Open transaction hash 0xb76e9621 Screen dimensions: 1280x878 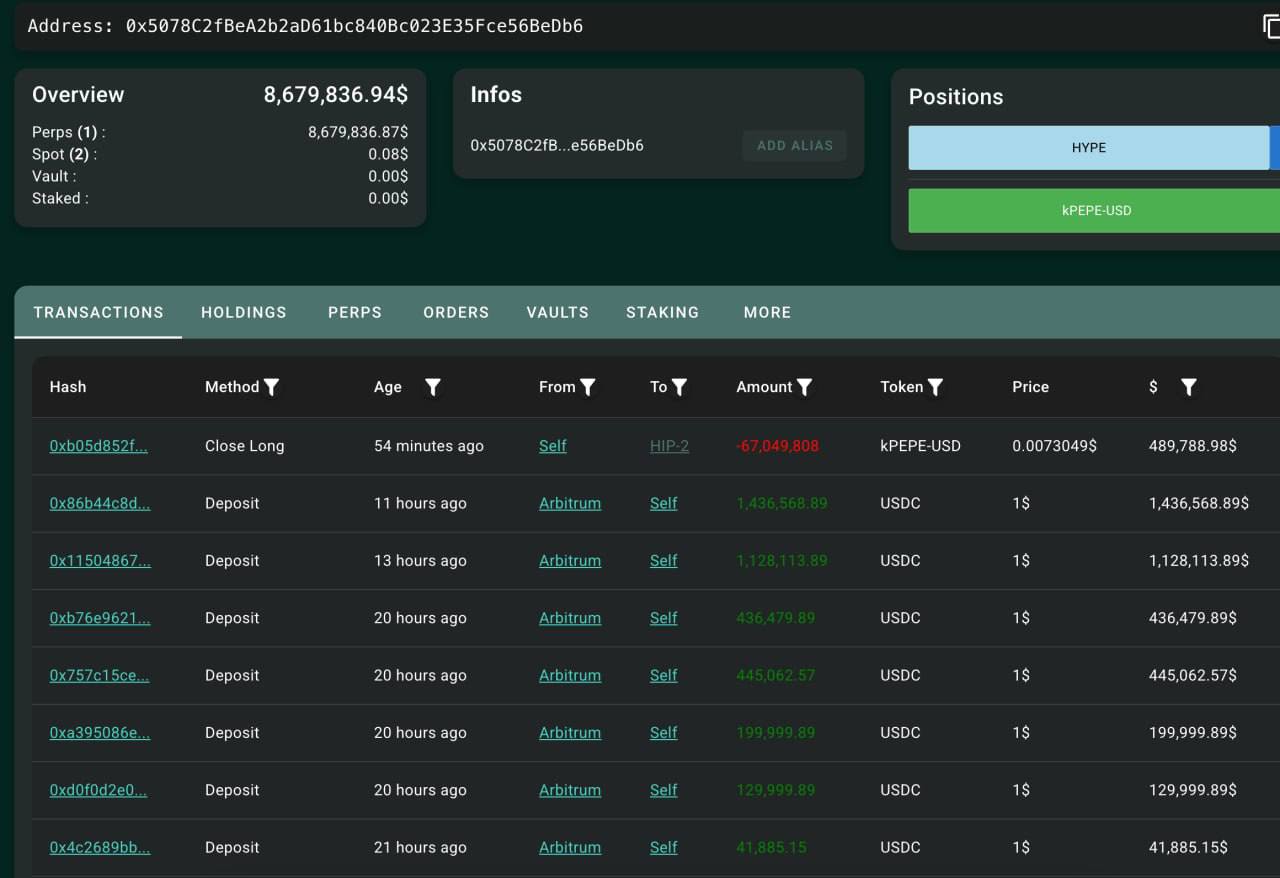(100, 618)
